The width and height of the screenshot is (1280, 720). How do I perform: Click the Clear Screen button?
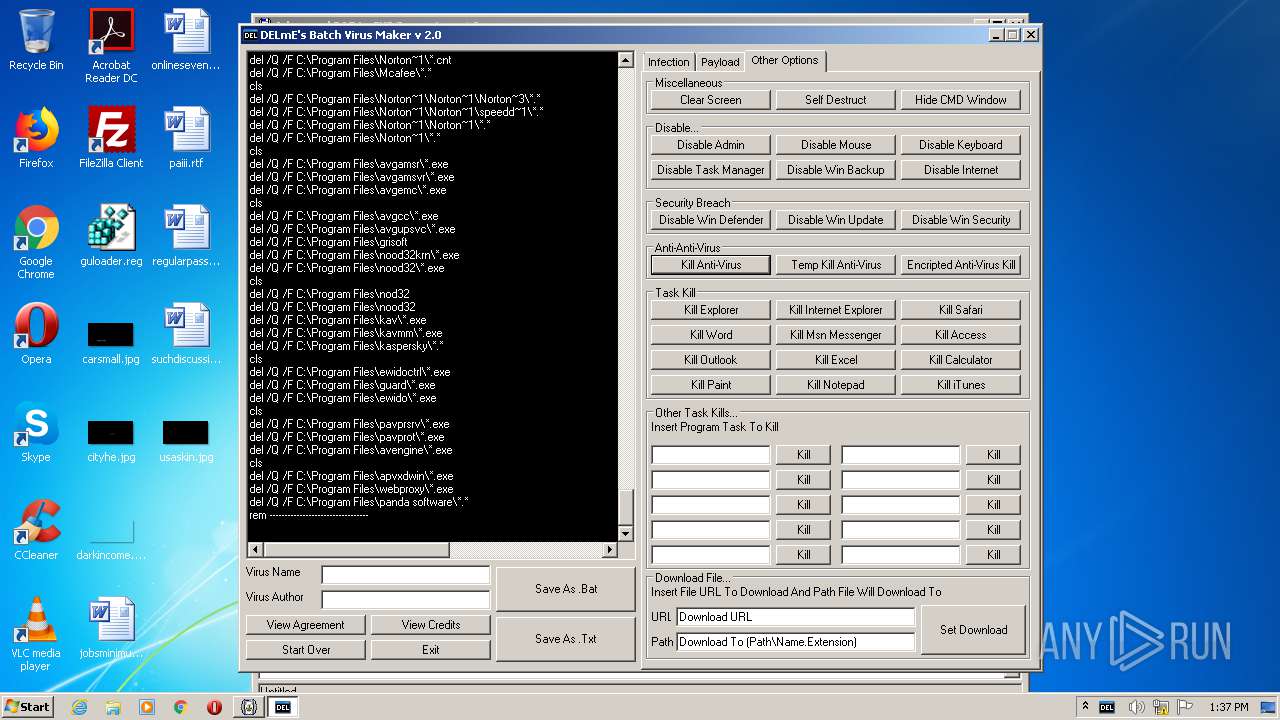[x=711, y=100]
